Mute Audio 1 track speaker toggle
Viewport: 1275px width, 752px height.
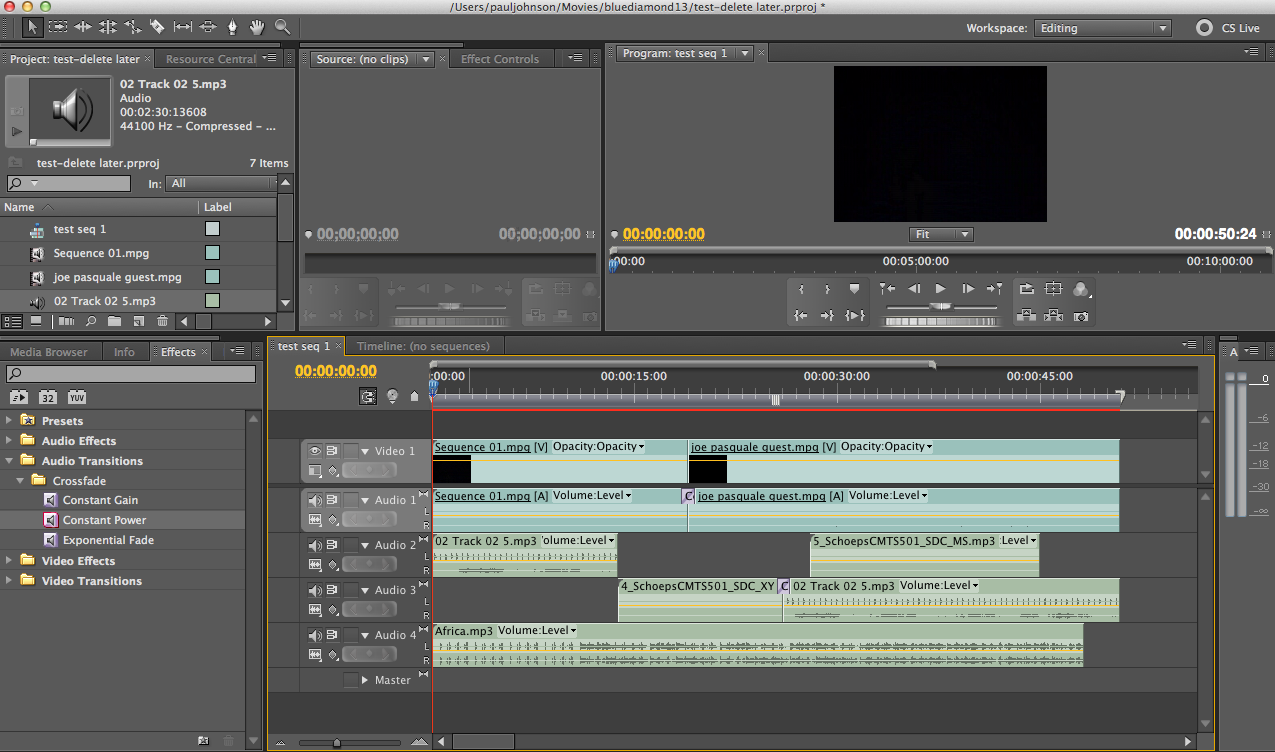[315, 500]
